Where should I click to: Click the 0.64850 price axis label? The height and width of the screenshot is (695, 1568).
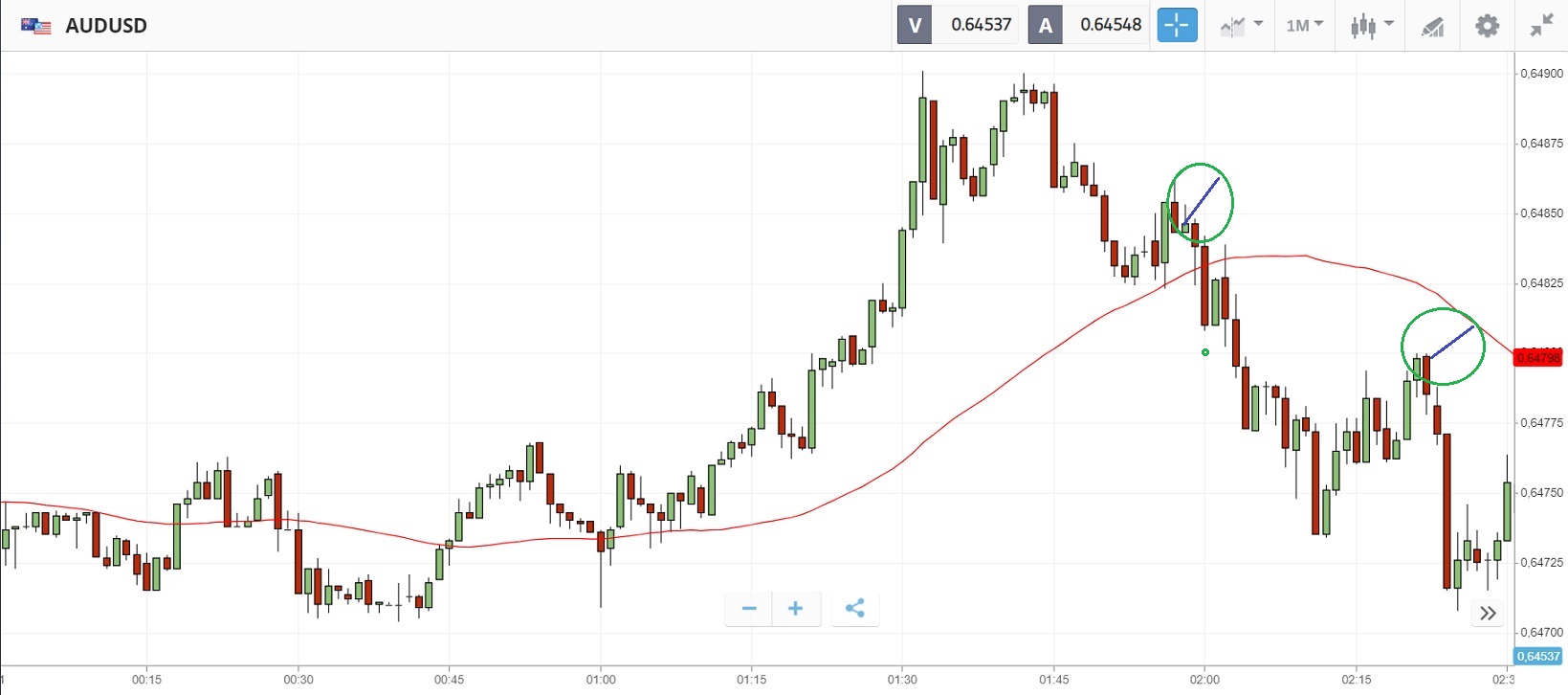[1541, 213]
